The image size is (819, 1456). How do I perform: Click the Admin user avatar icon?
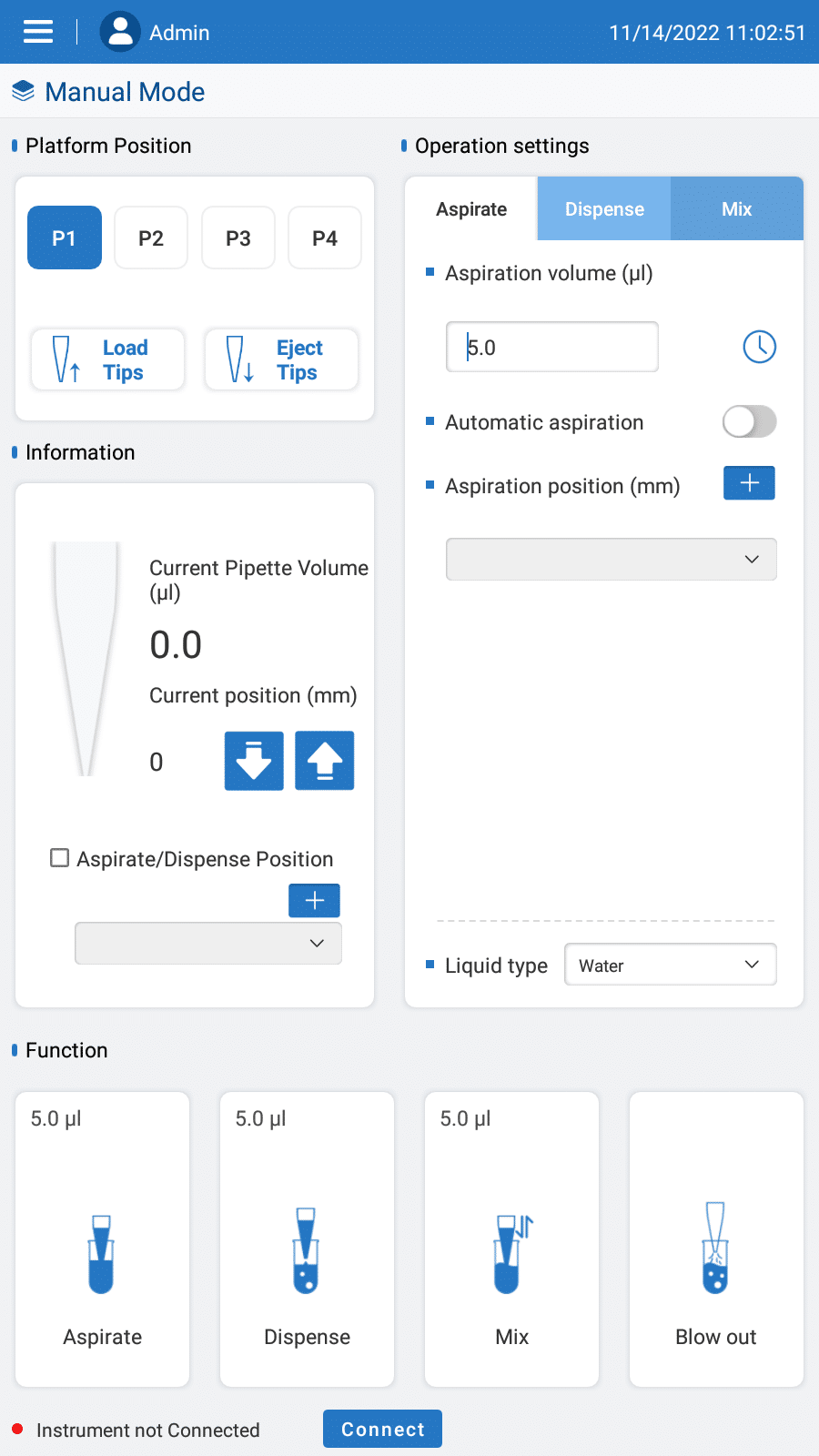(119, 32)
